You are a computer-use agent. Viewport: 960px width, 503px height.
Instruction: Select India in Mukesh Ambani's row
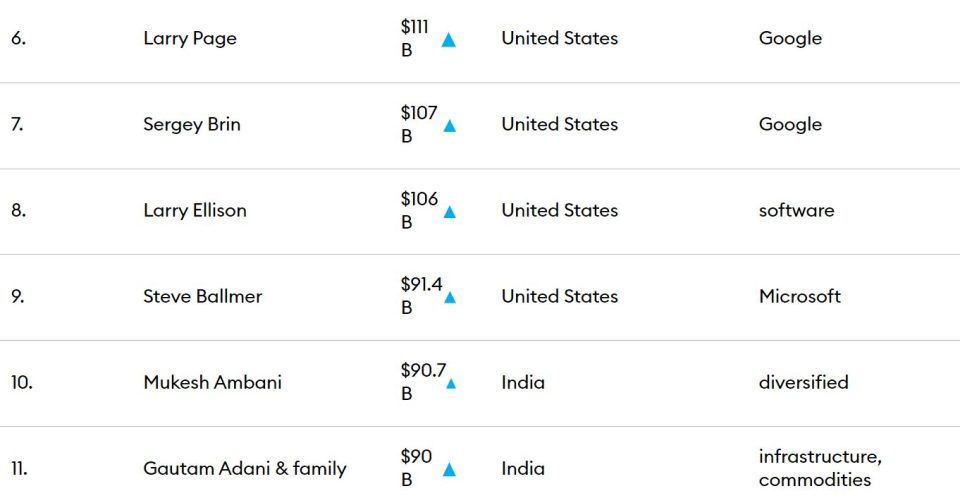[x=523, y=382]
